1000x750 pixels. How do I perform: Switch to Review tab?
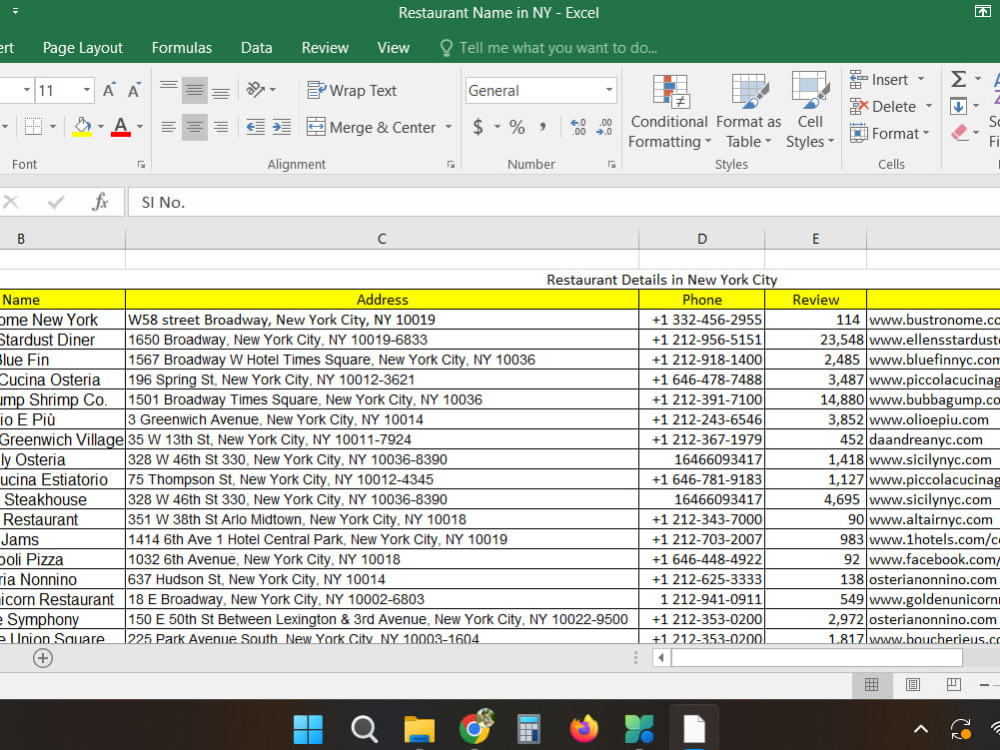click(325, 48)
